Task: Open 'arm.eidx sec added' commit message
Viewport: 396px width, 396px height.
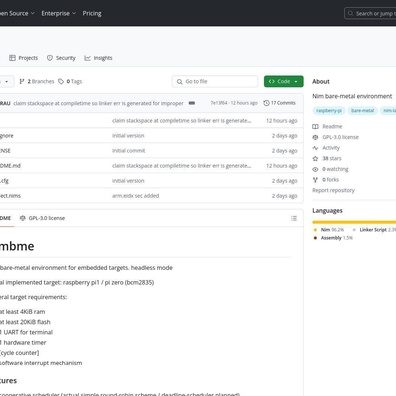Action: [135, 196]
